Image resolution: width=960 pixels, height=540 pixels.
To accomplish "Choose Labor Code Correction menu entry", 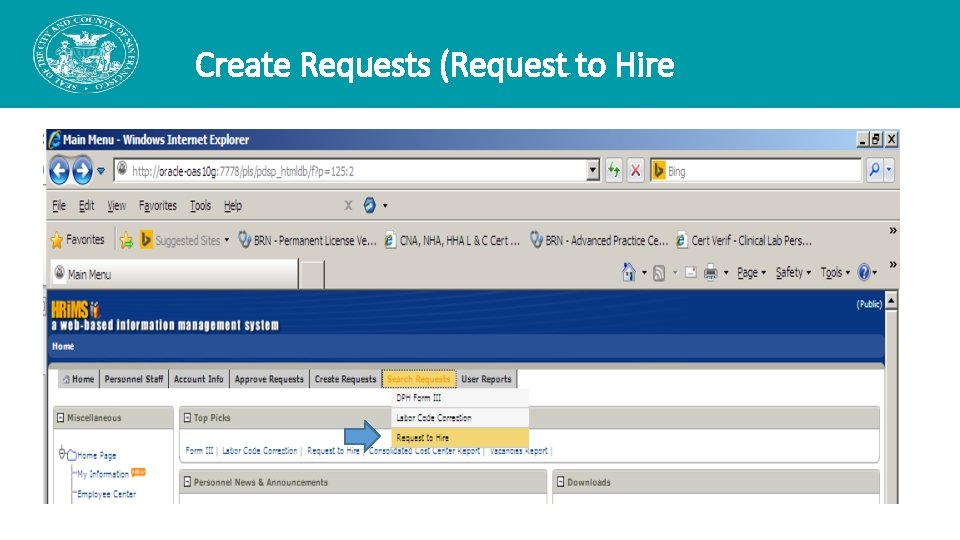I will 460,418.
